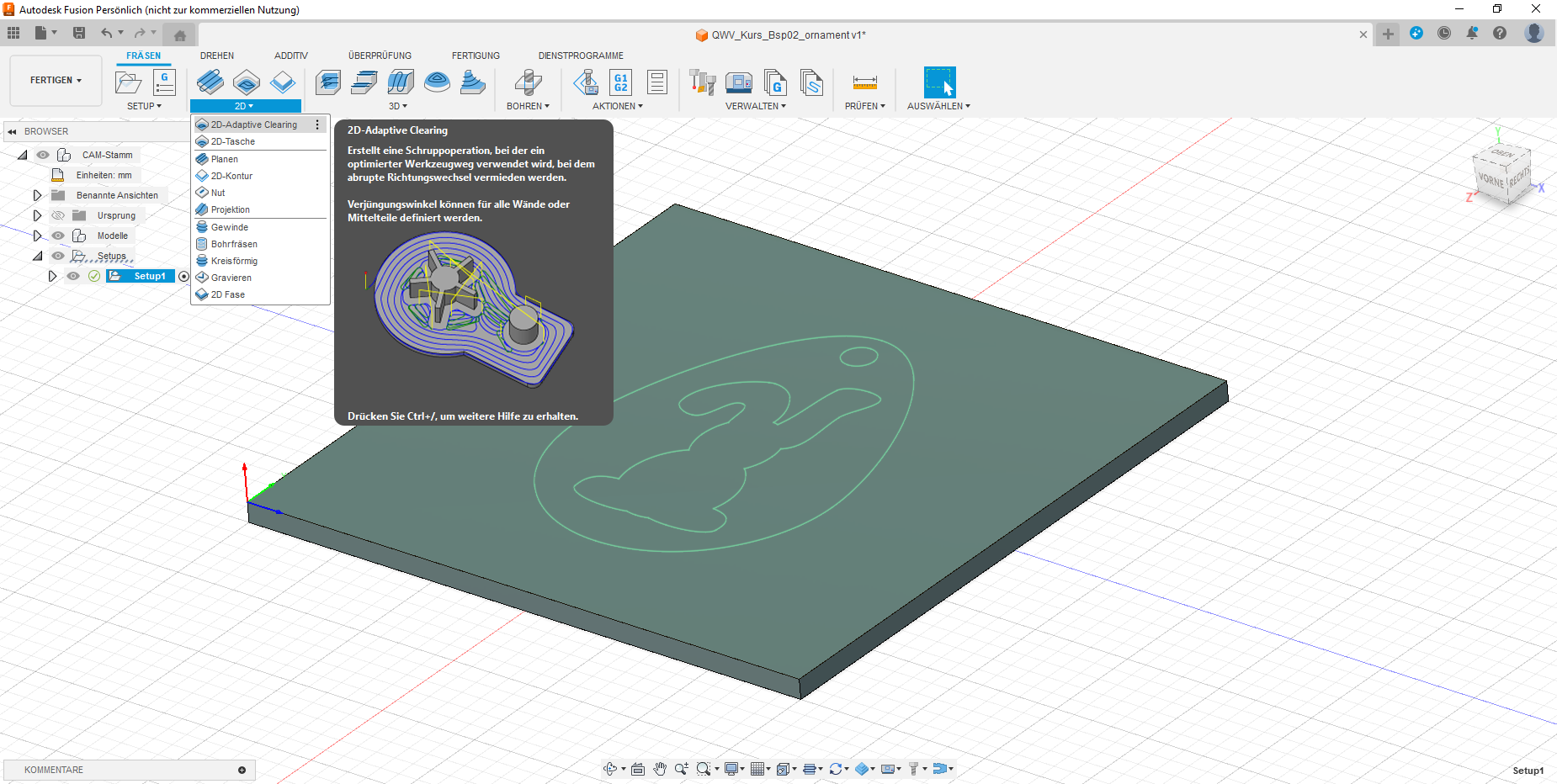Open the AKTIONEN dropdown label
The width and height of the screenshot is (1557, 784).
[x=617, y=106]
